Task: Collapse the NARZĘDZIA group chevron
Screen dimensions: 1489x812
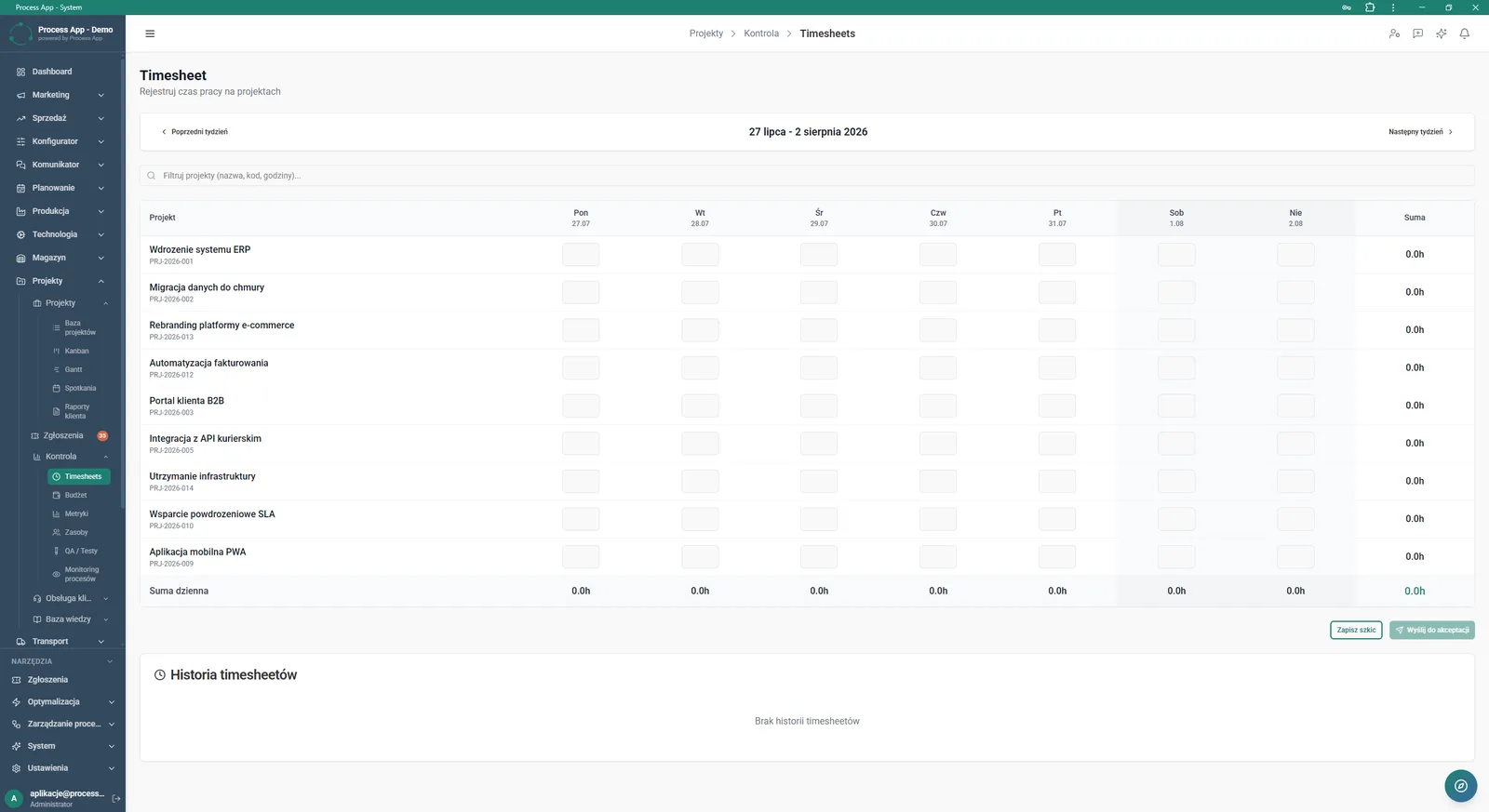Action: click(x=110, y=661)
